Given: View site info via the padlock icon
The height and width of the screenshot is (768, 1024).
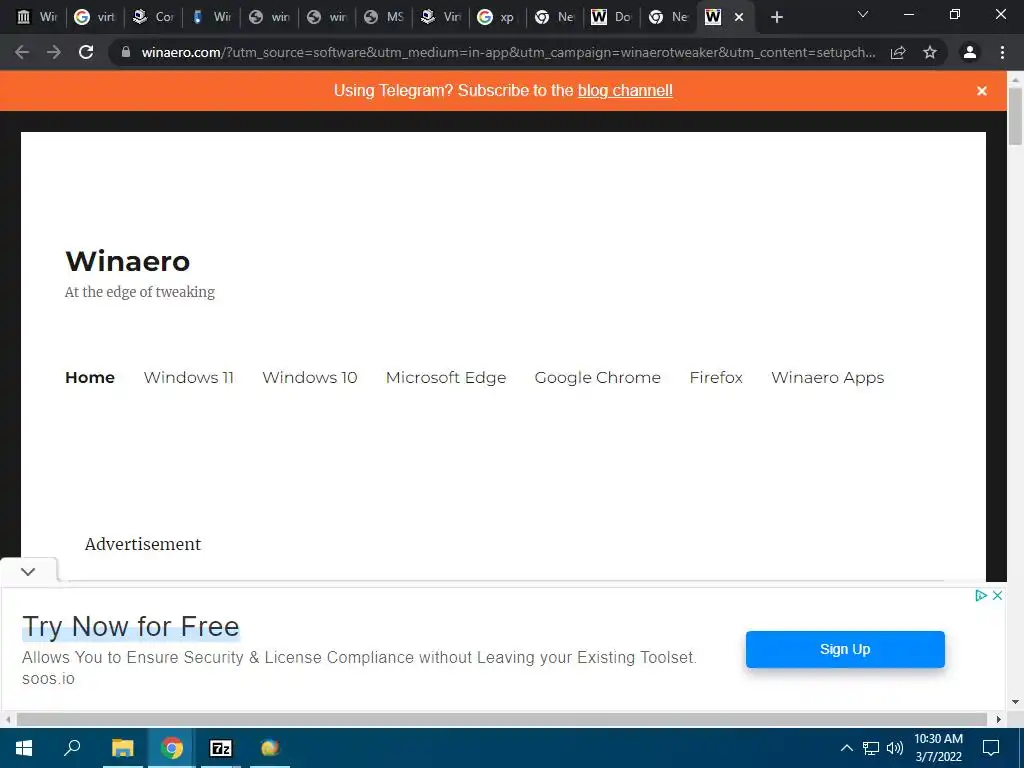Looking at the screenshot, I should coord(126,52).
